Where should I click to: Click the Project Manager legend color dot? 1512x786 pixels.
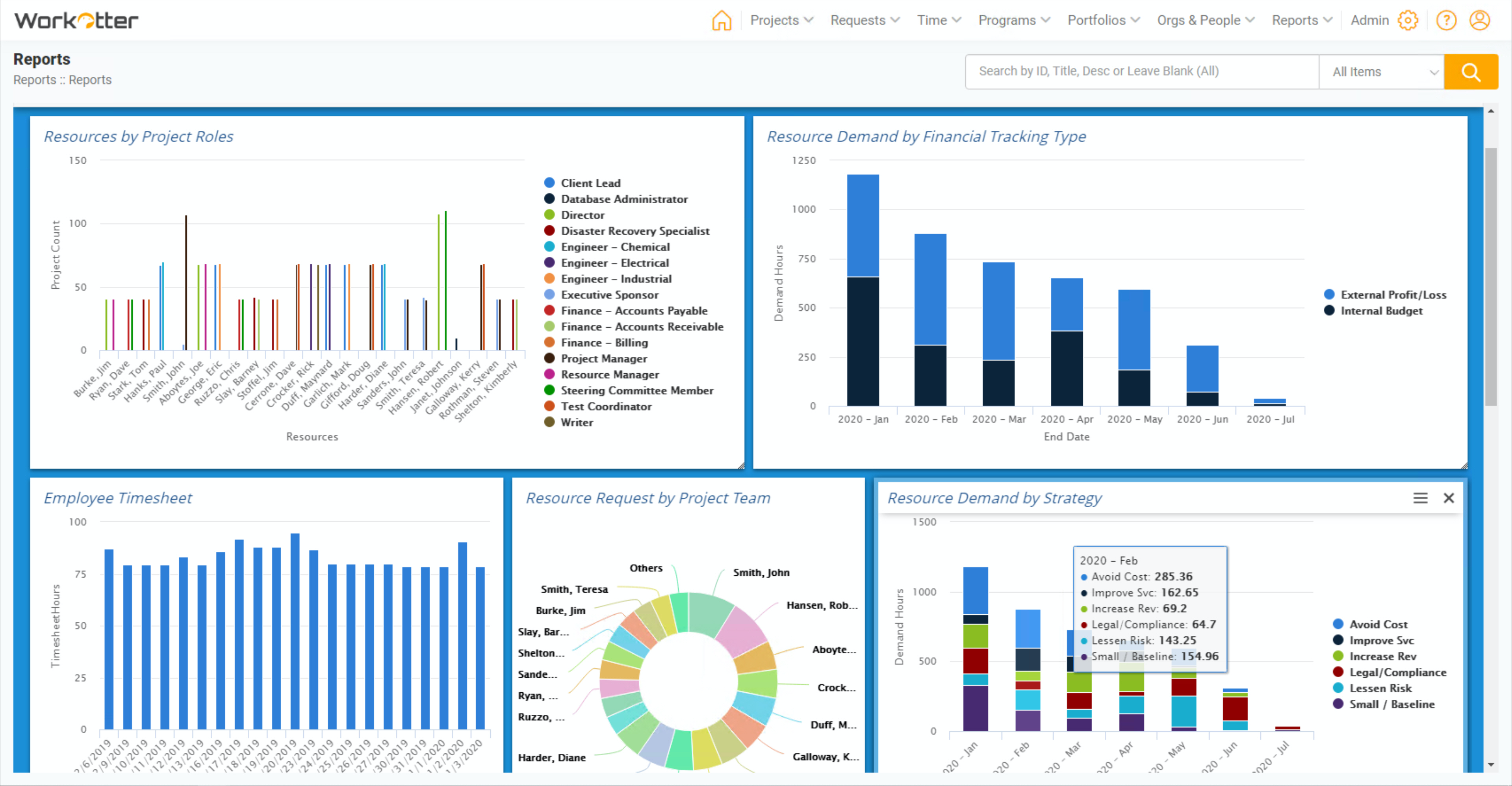[x=549, y=358]
